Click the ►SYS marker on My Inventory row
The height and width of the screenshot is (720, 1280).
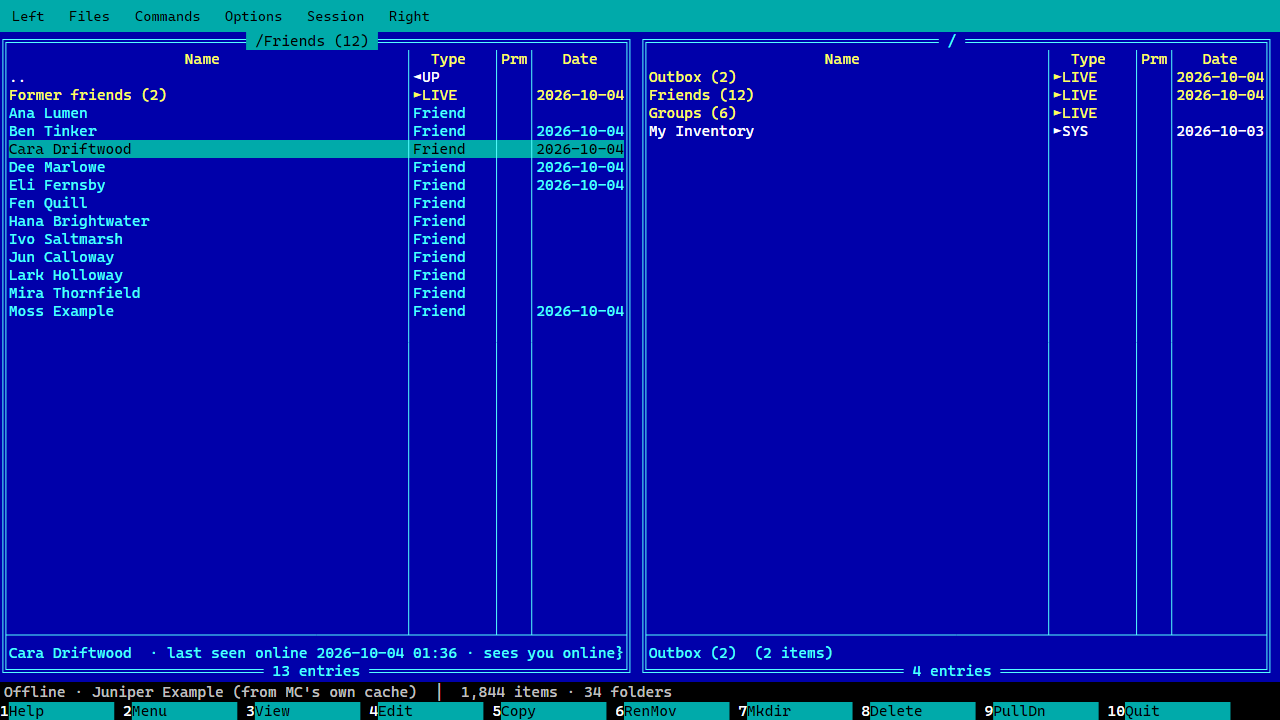click(x=1070, y=131)
